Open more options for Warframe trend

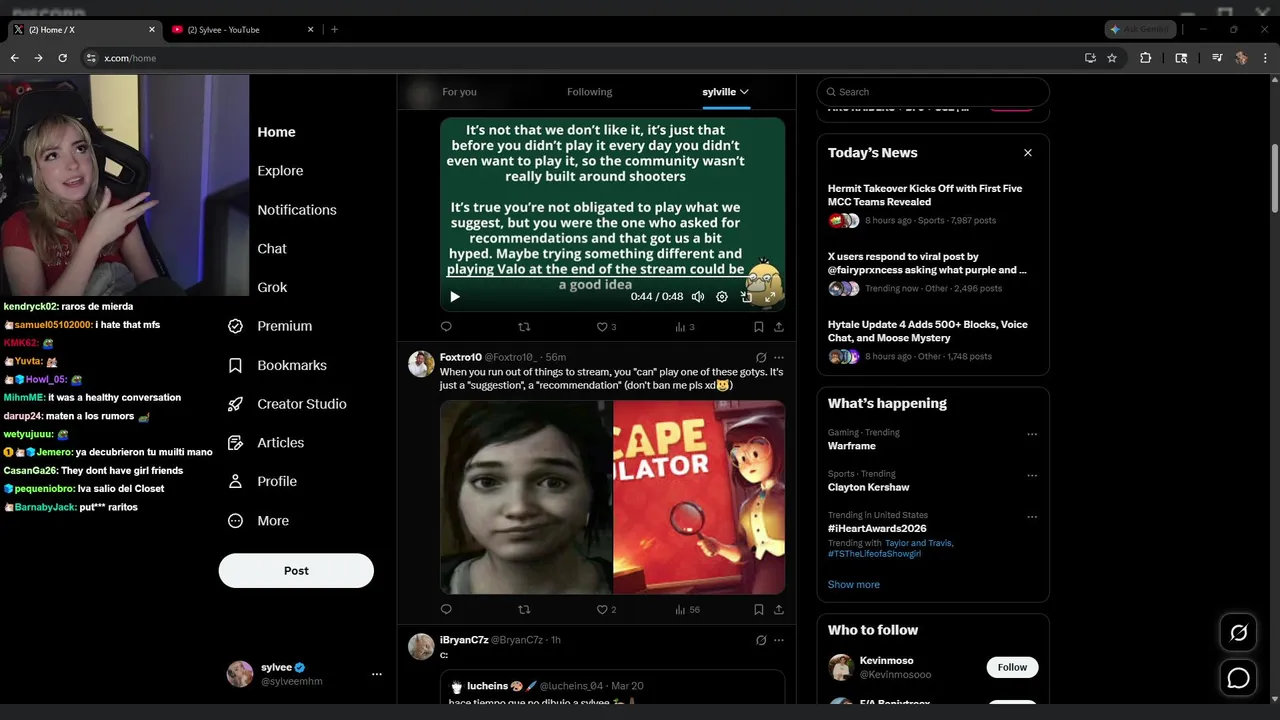coord(1032,434)
